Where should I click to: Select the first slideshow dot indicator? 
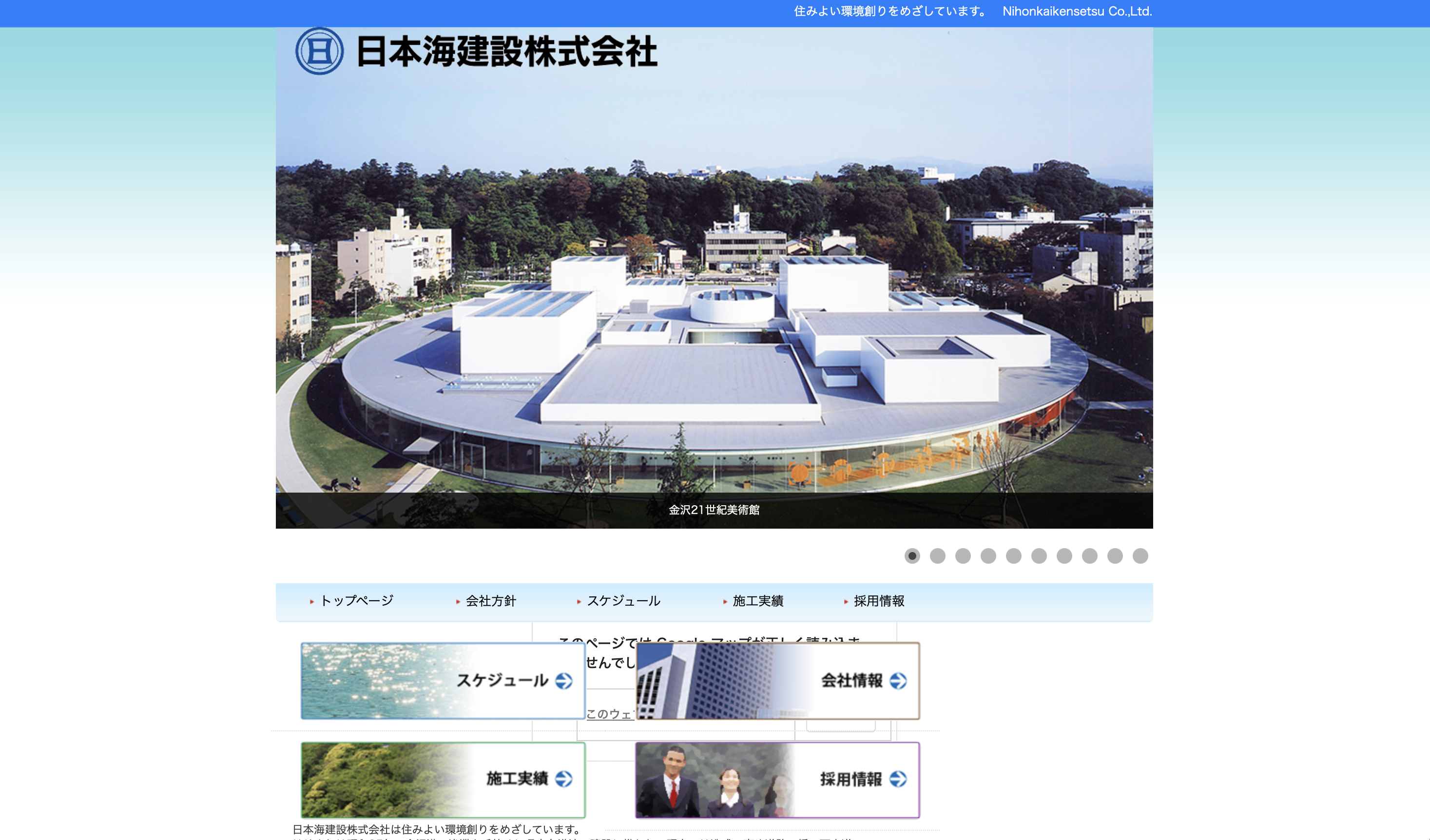pyautogui.click(x=912, y=556)
